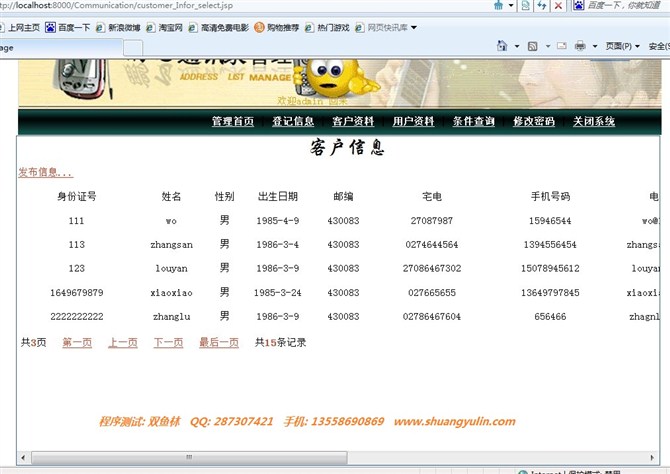Expand the print options dropdown arrow
This screenshot has width=670, height=474.
click(595, 46)
